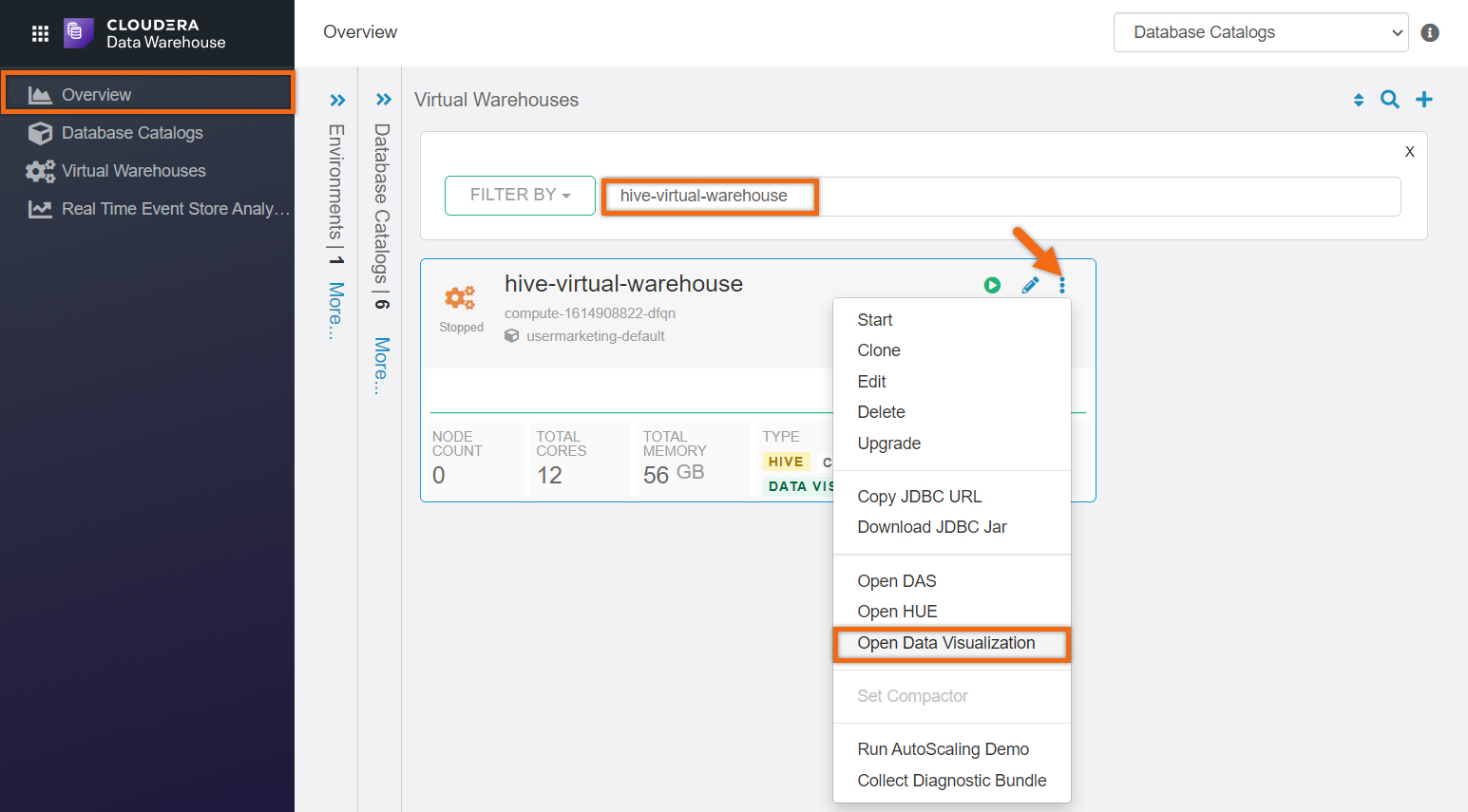
Task: Click the usermarketing-default catalog cube icon
Action: coord(511,336)
